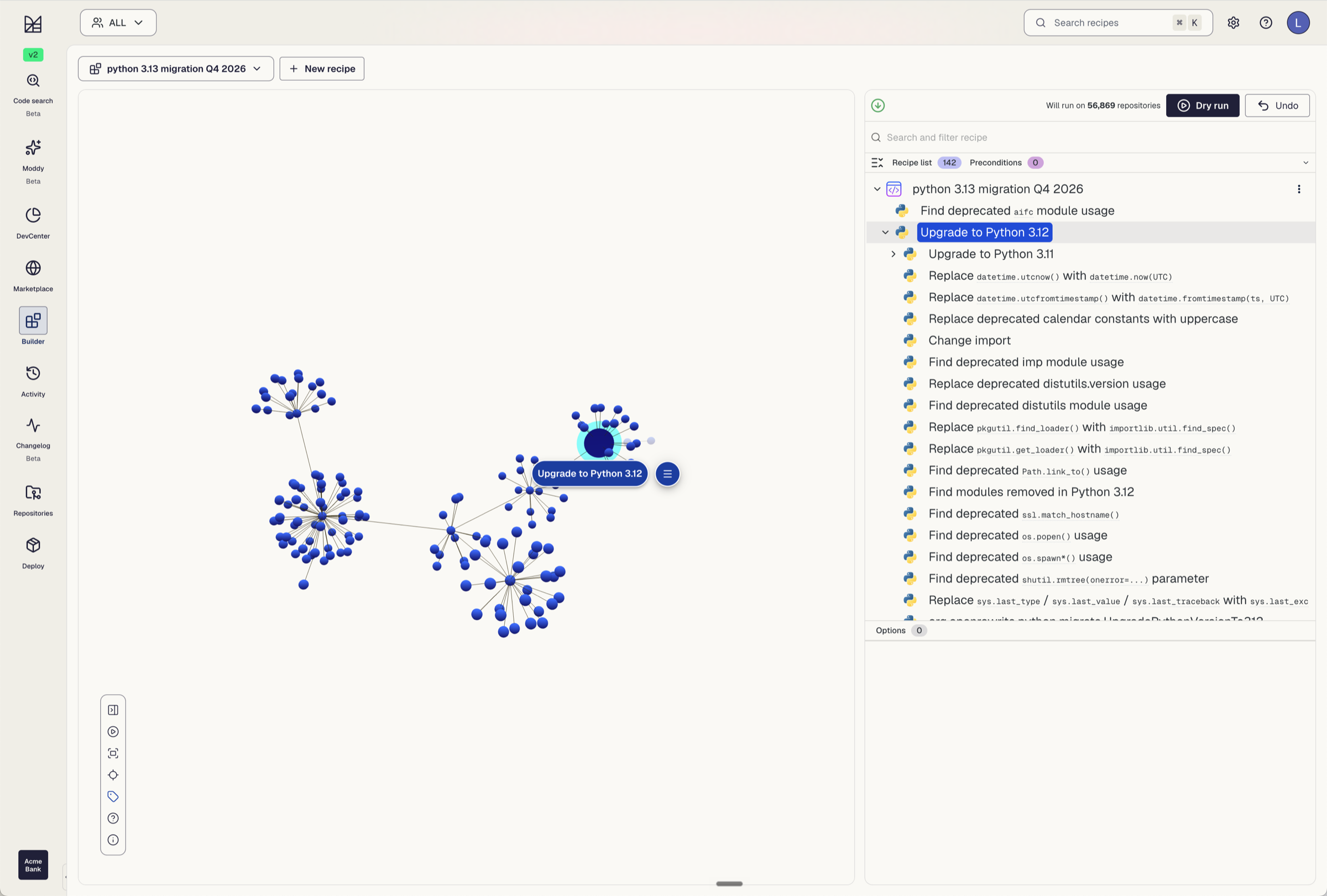Select Replace deprecated distutils.version usage
Image resolution: width=1327 pixels, height=896 pixels.
tap(1047, 384)
